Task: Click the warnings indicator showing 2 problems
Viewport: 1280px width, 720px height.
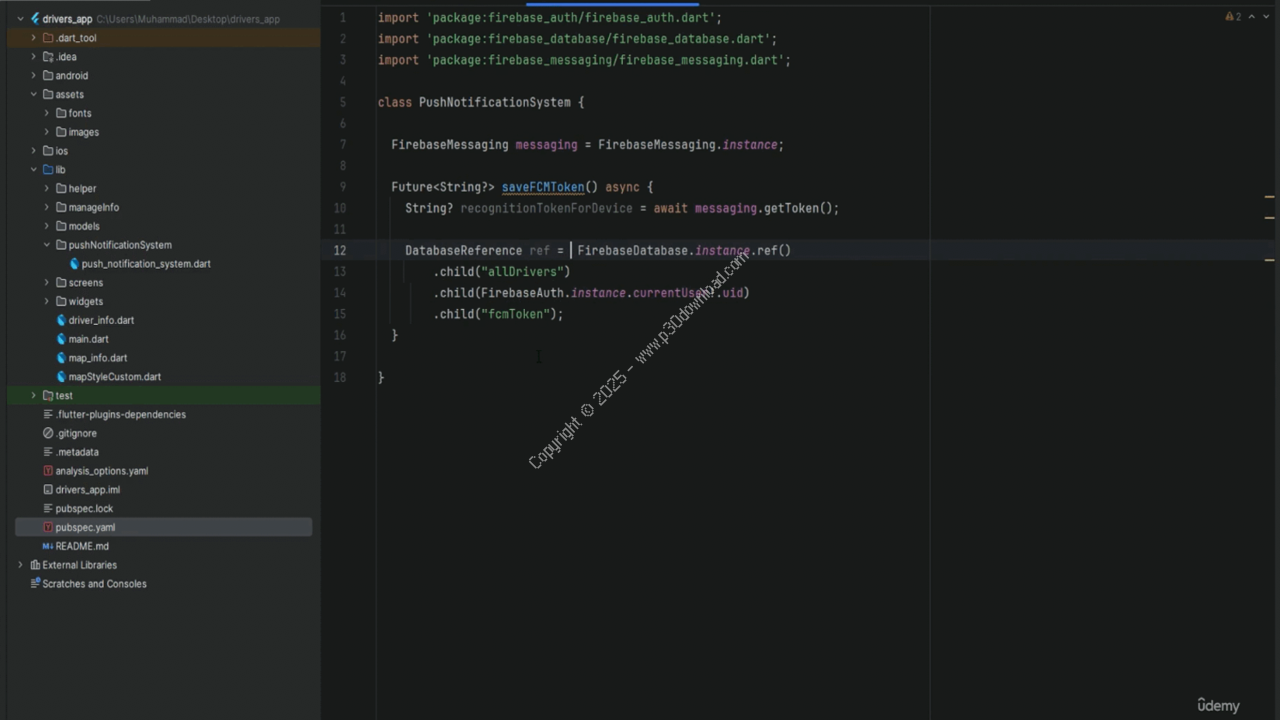Action: (1233, 17)
